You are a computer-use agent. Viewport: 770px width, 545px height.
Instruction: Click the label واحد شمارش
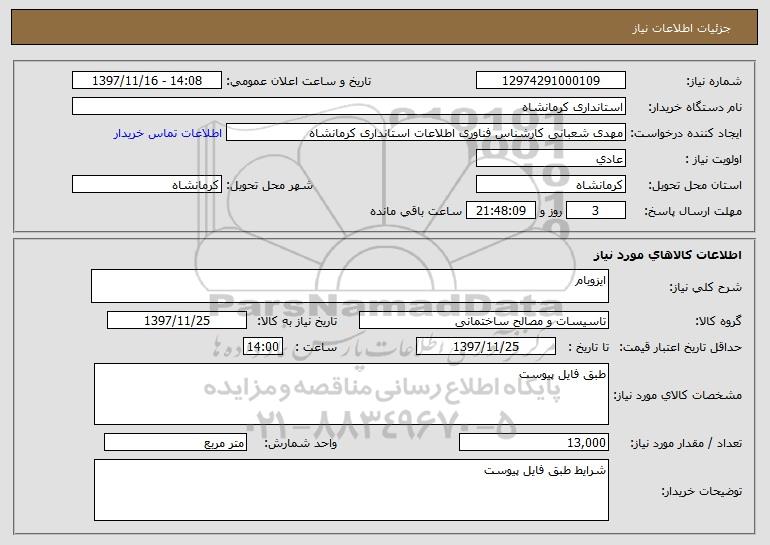pyautogui.click(x=301, y=444)
